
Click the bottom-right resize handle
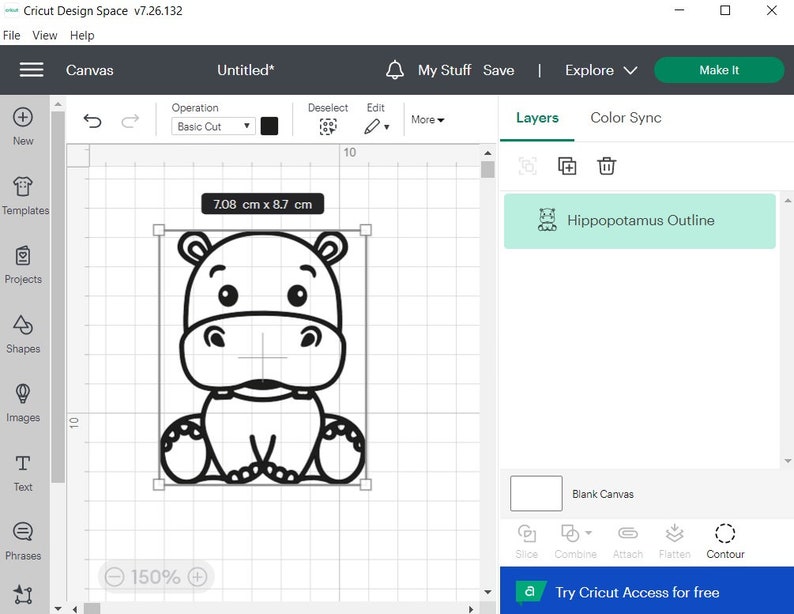tap(366, 485)
